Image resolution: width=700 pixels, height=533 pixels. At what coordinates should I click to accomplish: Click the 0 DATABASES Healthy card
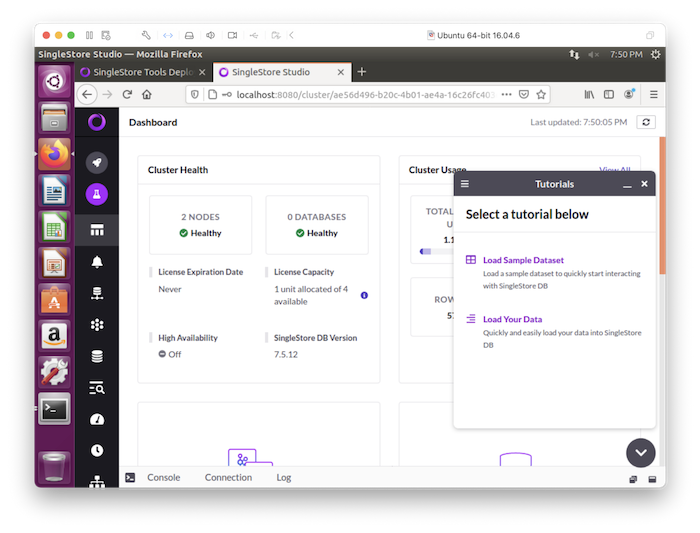pos(317,225)
